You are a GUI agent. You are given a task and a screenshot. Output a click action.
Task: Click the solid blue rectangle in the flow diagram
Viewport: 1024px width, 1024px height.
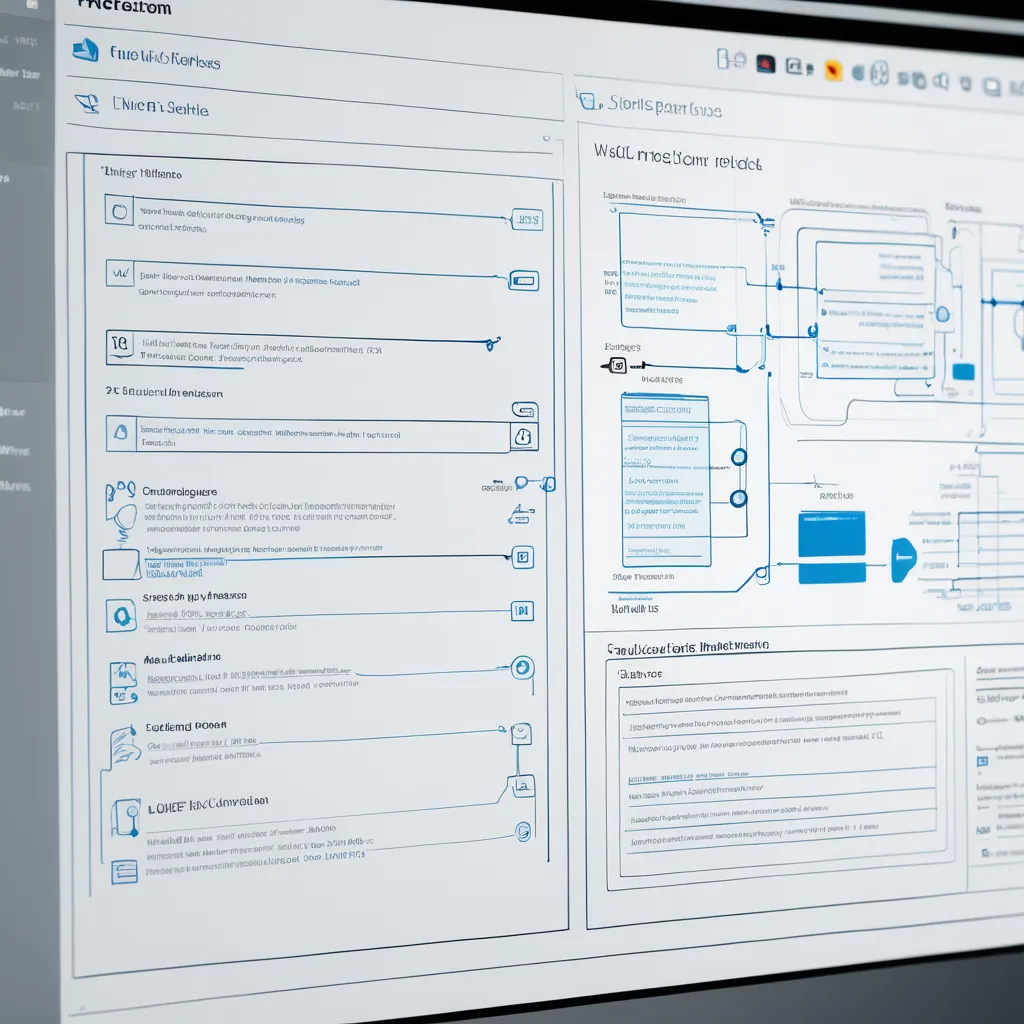click(833, 536)
